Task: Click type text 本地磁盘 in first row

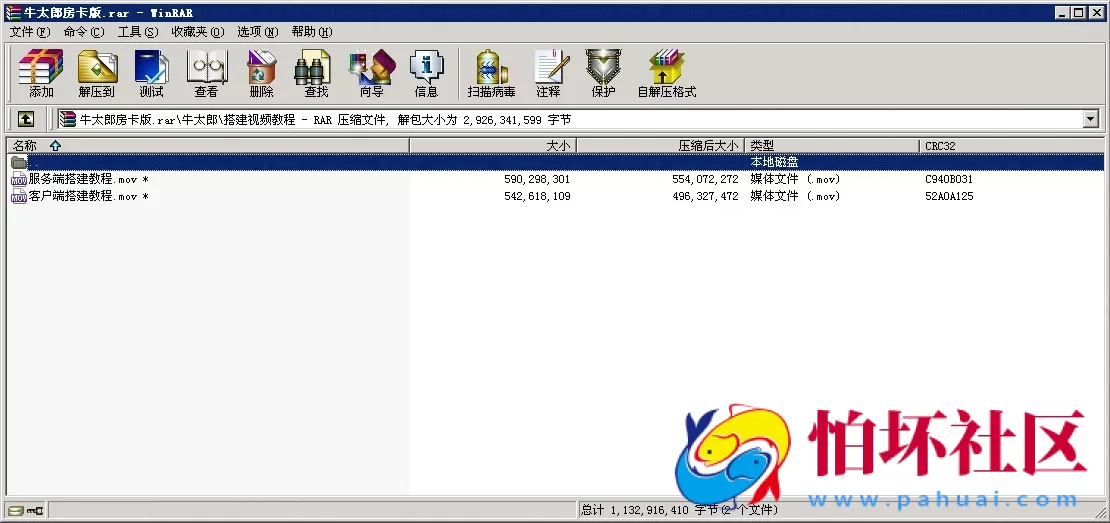Action: tap(774, 163)
